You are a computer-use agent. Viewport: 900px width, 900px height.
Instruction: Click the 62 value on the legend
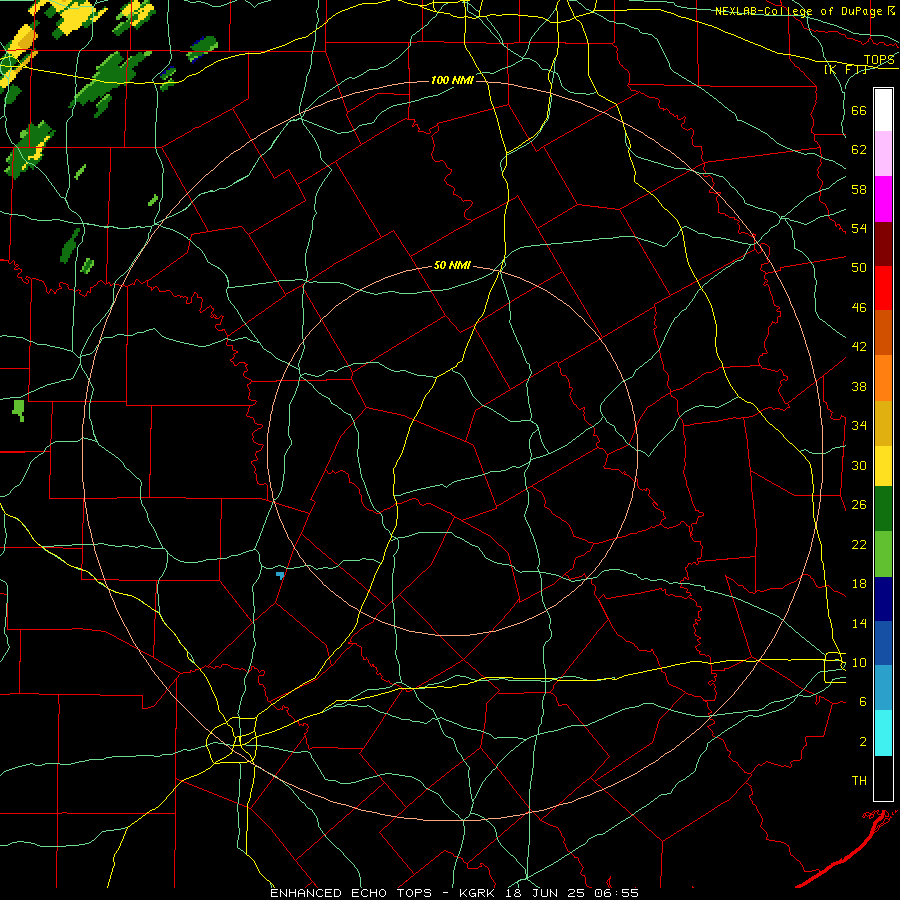859,150
